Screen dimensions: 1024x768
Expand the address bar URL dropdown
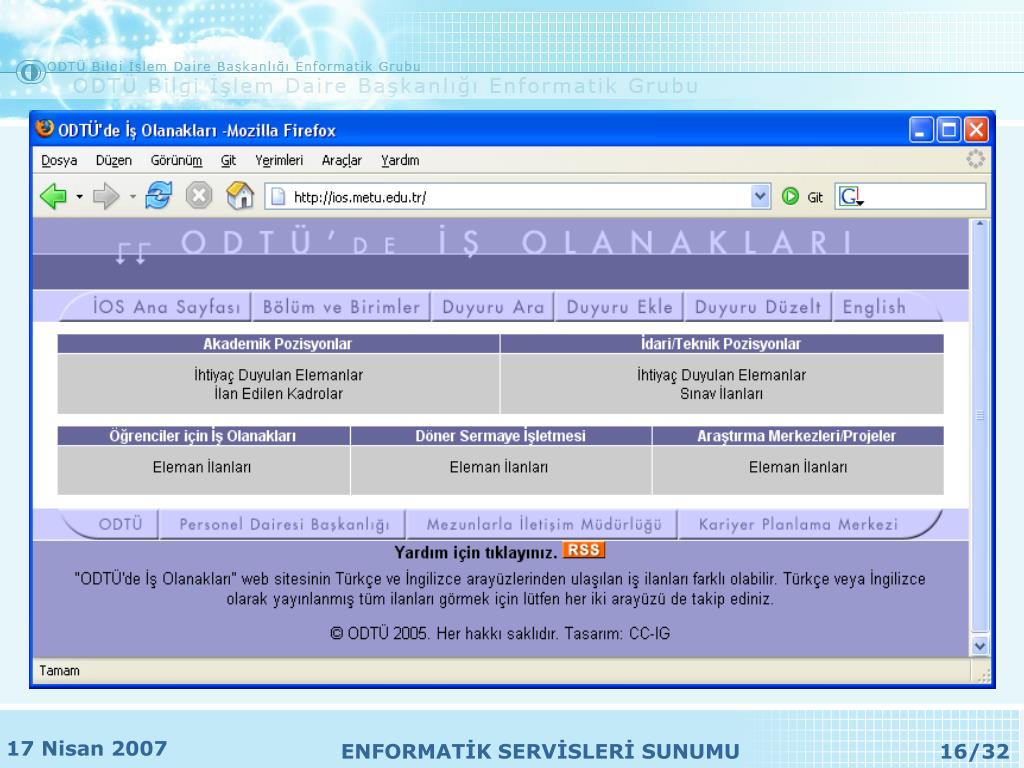(x=760, y=196)
